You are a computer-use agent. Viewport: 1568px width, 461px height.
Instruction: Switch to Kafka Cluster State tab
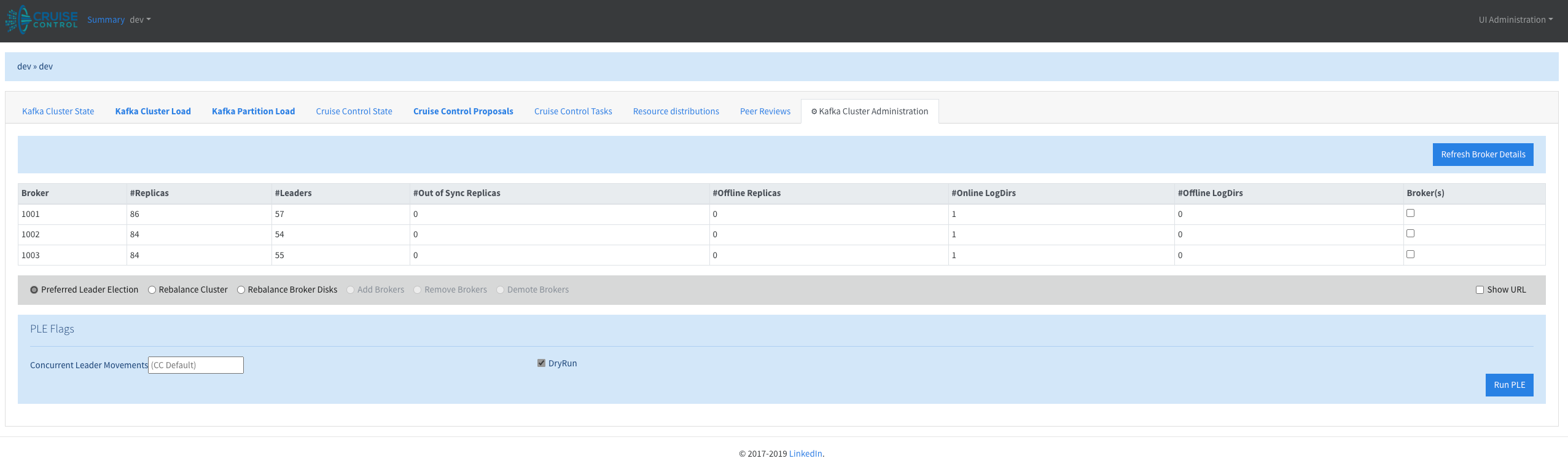click(58, 111)
